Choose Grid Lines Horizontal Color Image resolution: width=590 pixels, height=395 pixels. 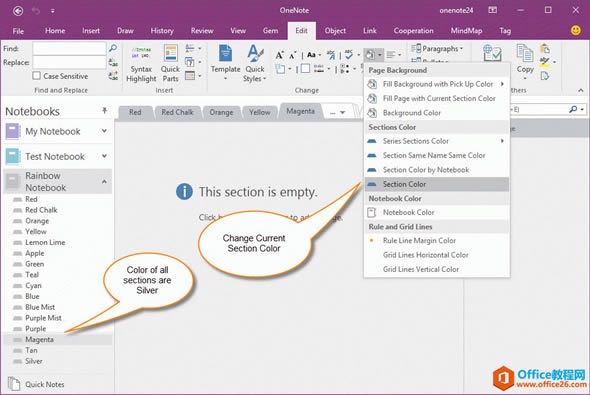(x=436, y=255)
